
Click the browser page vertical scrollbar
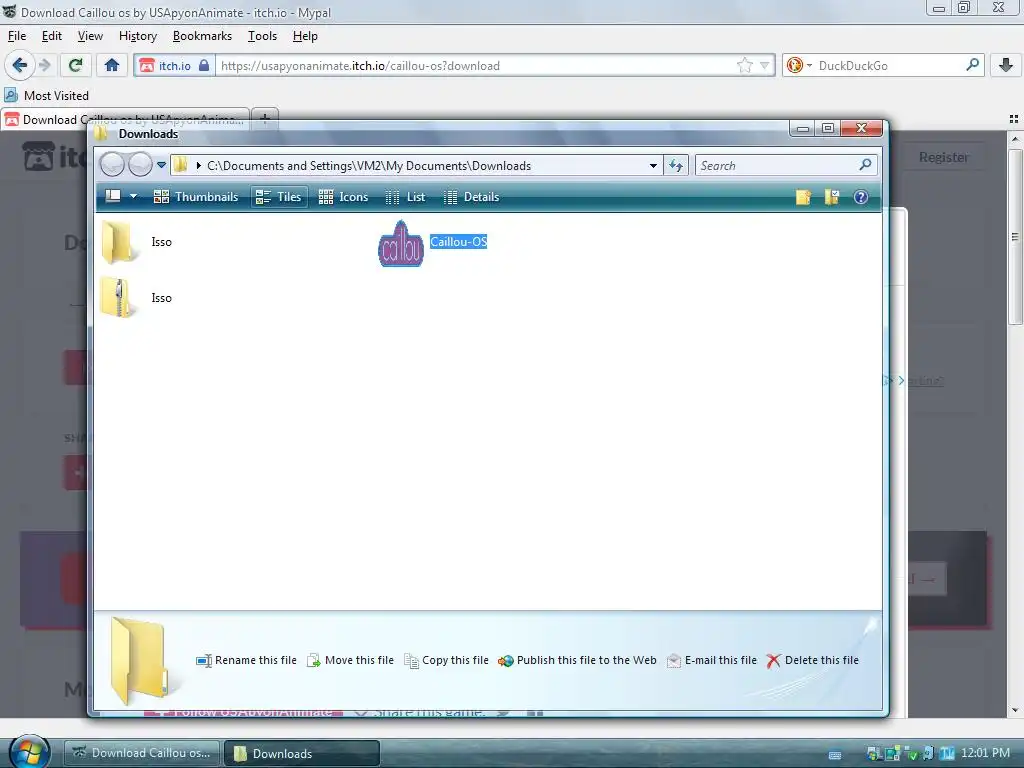pos(1015,236)
